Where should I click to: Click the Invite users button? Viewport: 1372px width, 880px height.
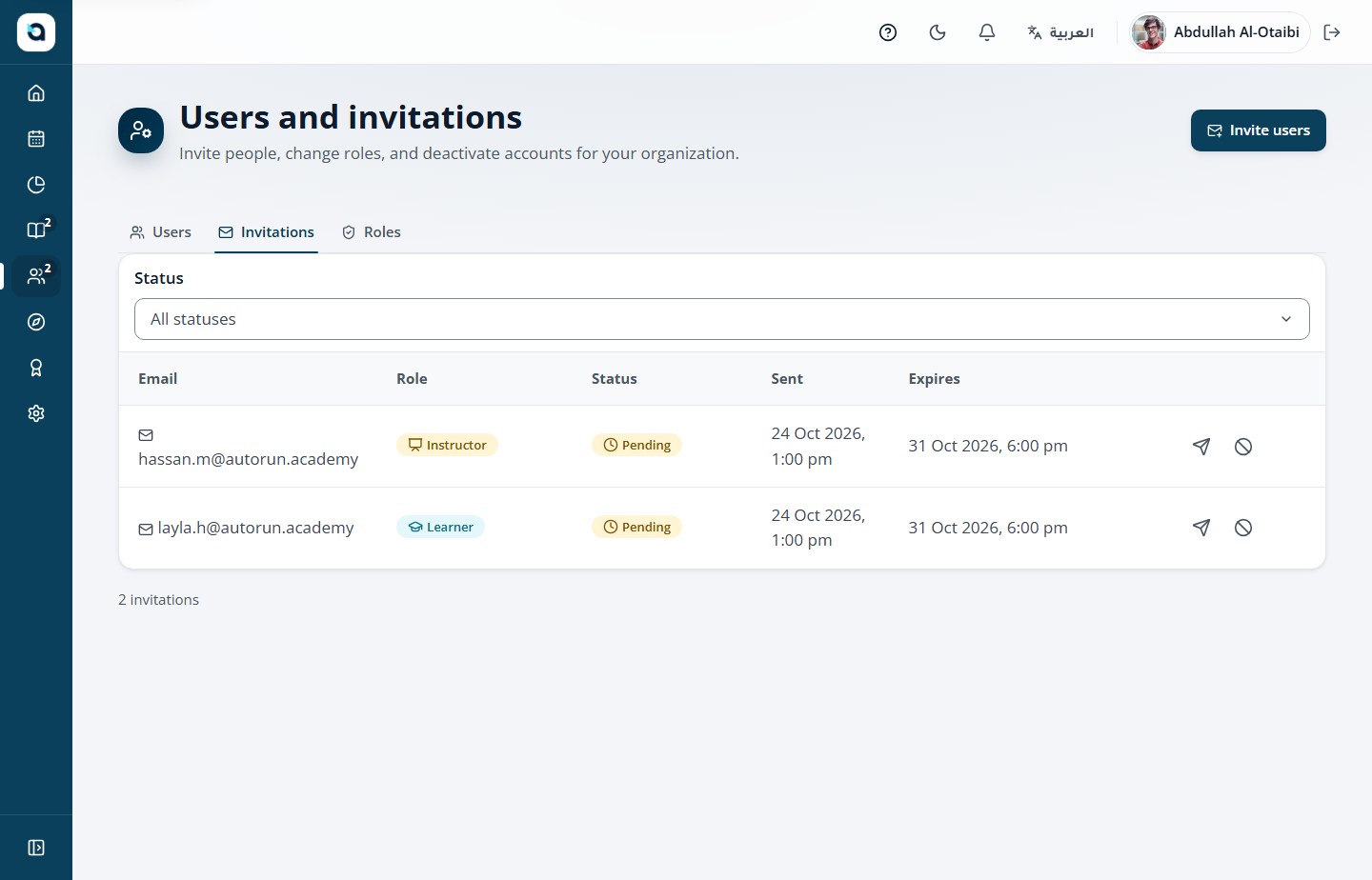click(1259, 130)
